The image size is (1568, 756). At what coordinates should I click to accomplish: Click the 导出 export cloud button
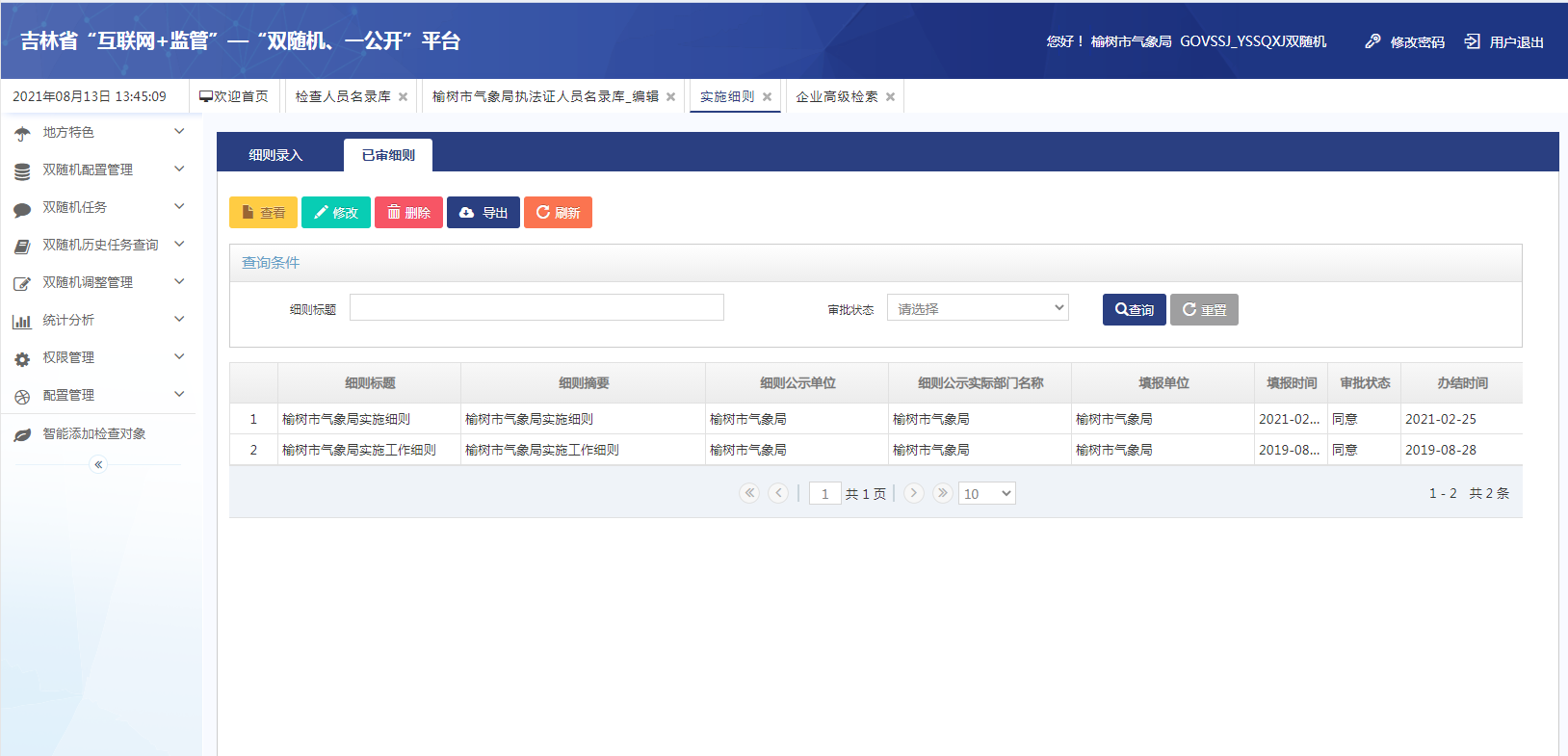tap(483, 213)
